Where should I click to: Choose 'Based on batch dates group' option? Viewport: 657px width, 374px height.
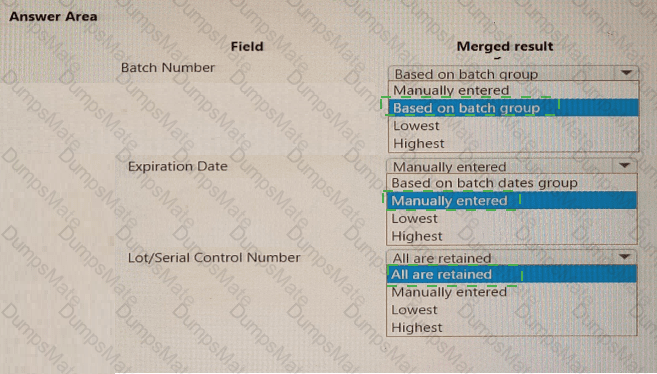pos(512,183)
